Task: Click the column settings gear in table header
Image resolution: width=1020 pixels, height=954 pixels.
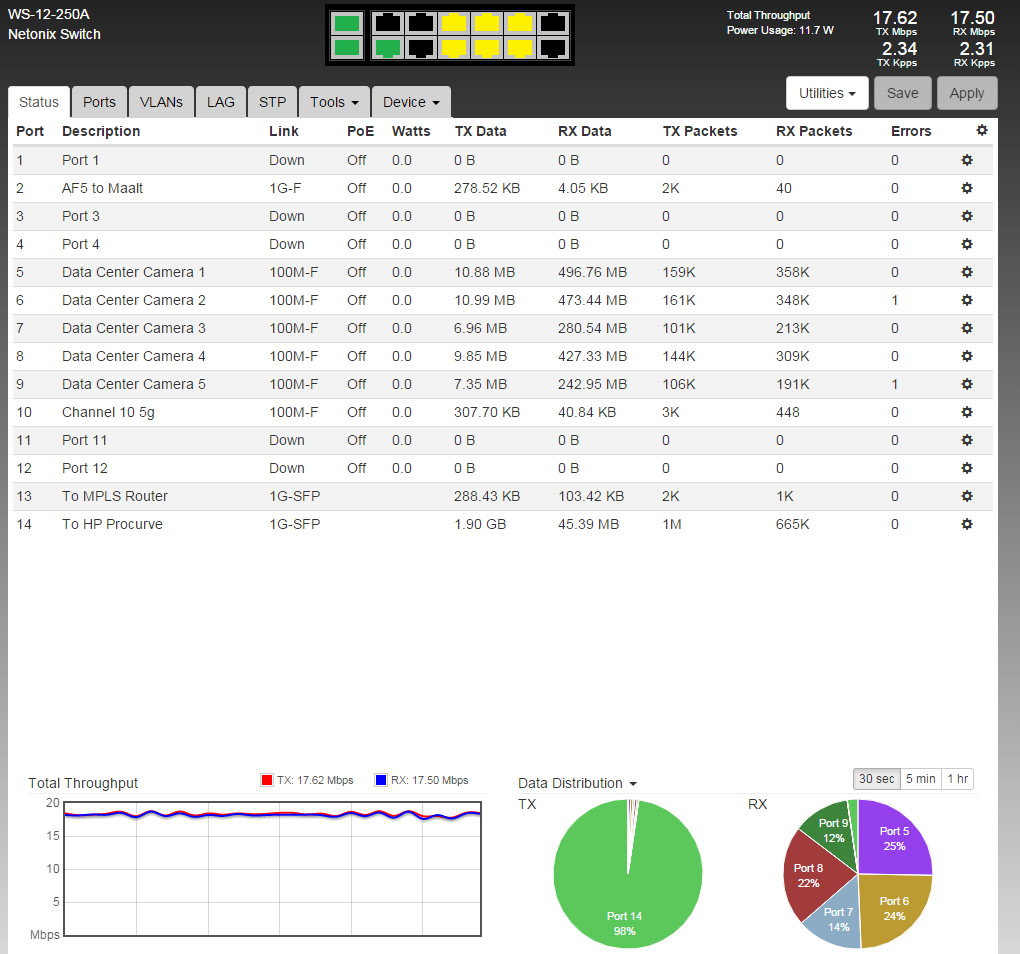Action: (981, 131)
